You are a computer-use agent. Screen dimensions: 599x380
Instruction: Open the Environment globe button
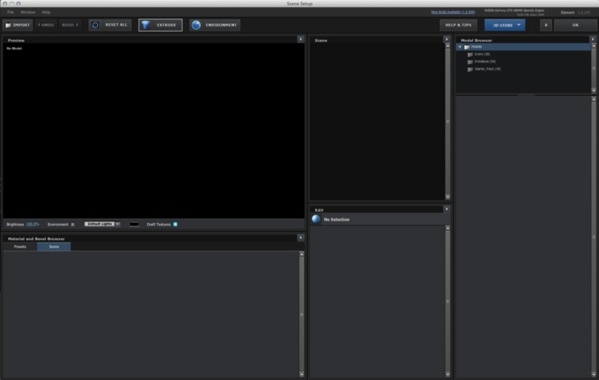(x=215, y=25)
